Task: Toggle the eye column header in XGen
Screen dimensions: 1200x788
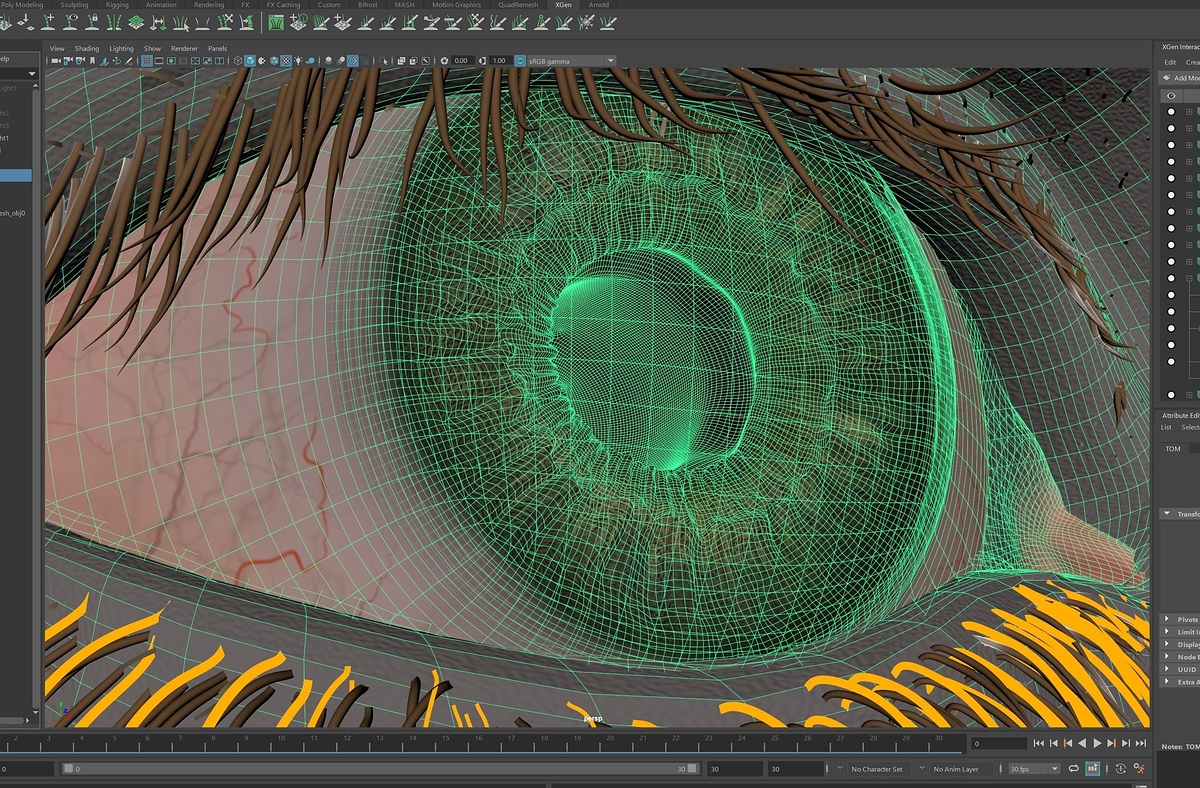Action: click(x=1171, y=95)
